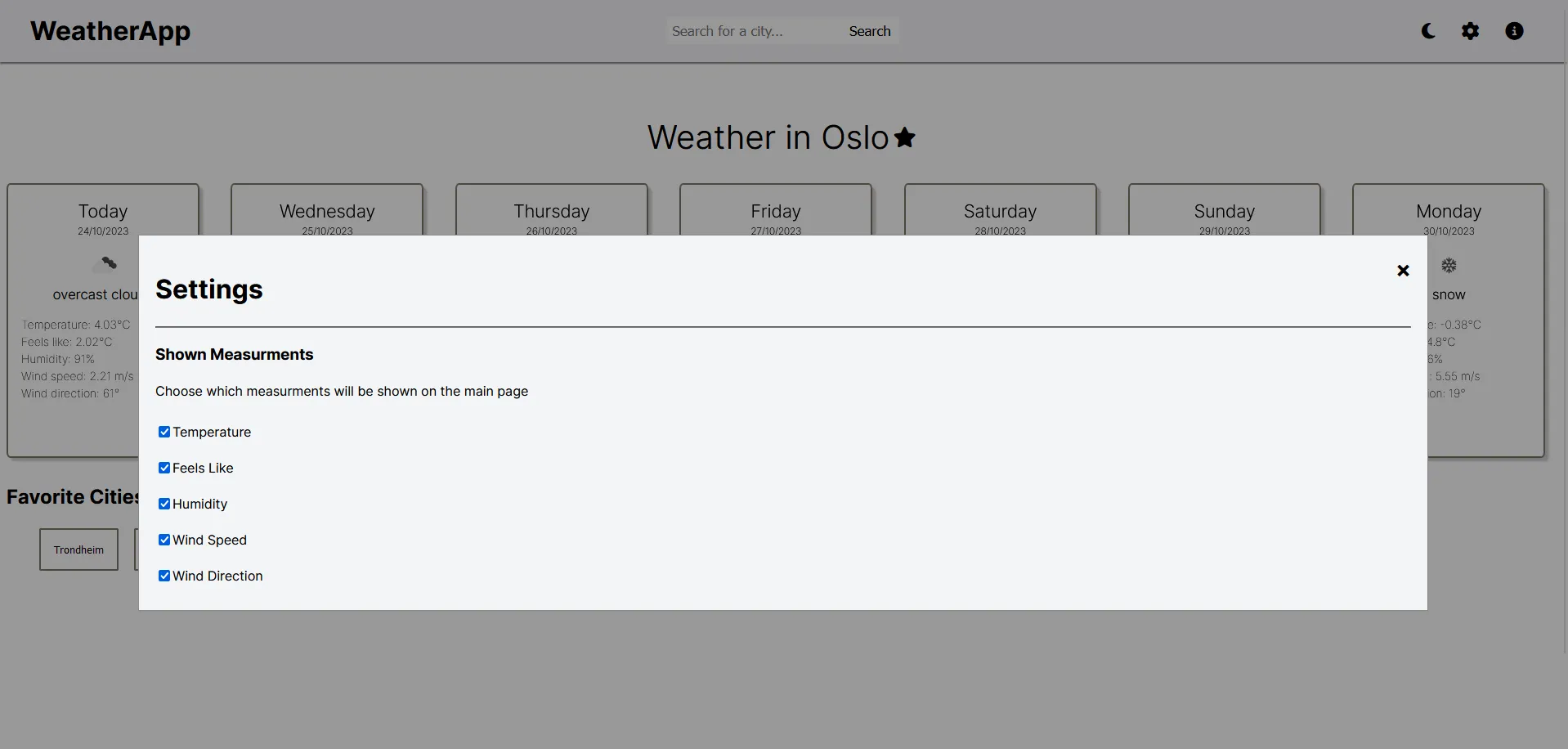Screen dimensions: 1568x749
Task: Click the snowflake icon on Monday card
Action: (1449, 266)
